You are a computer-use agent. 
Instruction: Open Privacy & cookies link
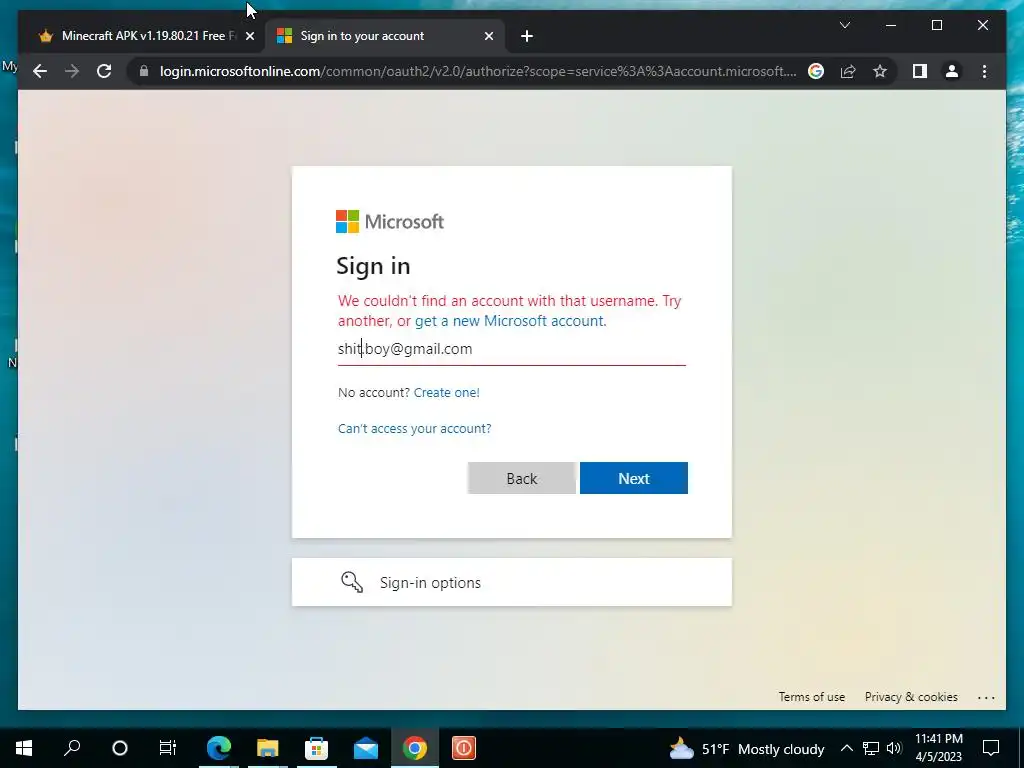911,697
